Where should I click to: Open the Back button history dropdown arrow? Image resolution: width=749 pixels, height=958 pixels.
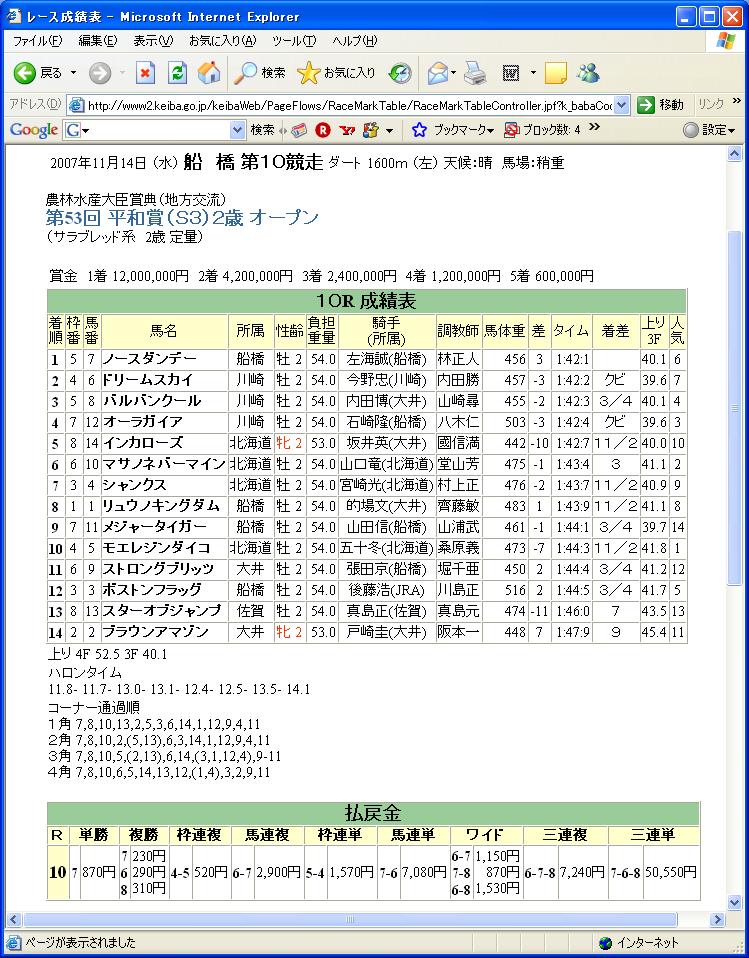73,73
